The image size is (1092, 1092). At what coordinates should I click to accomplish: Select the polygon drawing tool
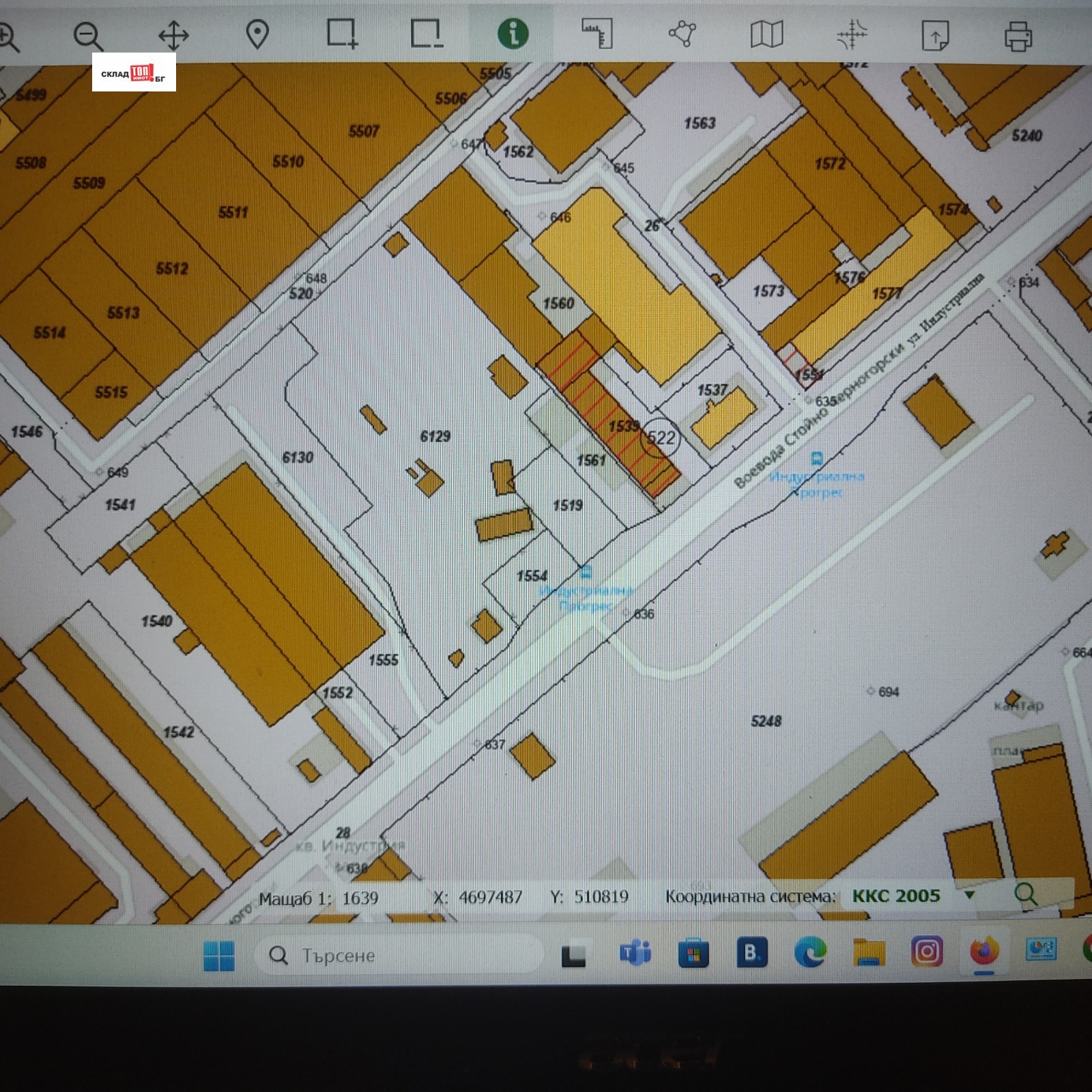(x=682, y=34)
